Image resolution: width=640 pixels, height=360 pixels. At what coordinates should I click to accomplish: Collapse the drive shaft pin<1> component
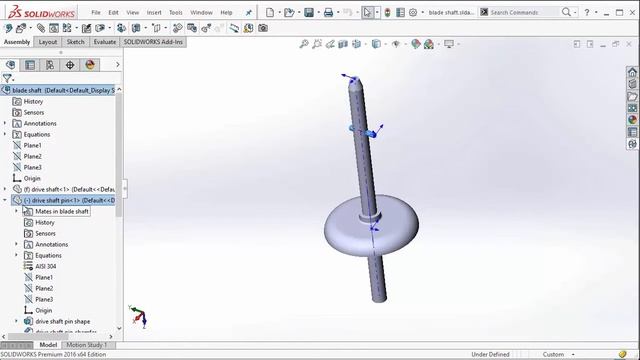pos(5,200)
